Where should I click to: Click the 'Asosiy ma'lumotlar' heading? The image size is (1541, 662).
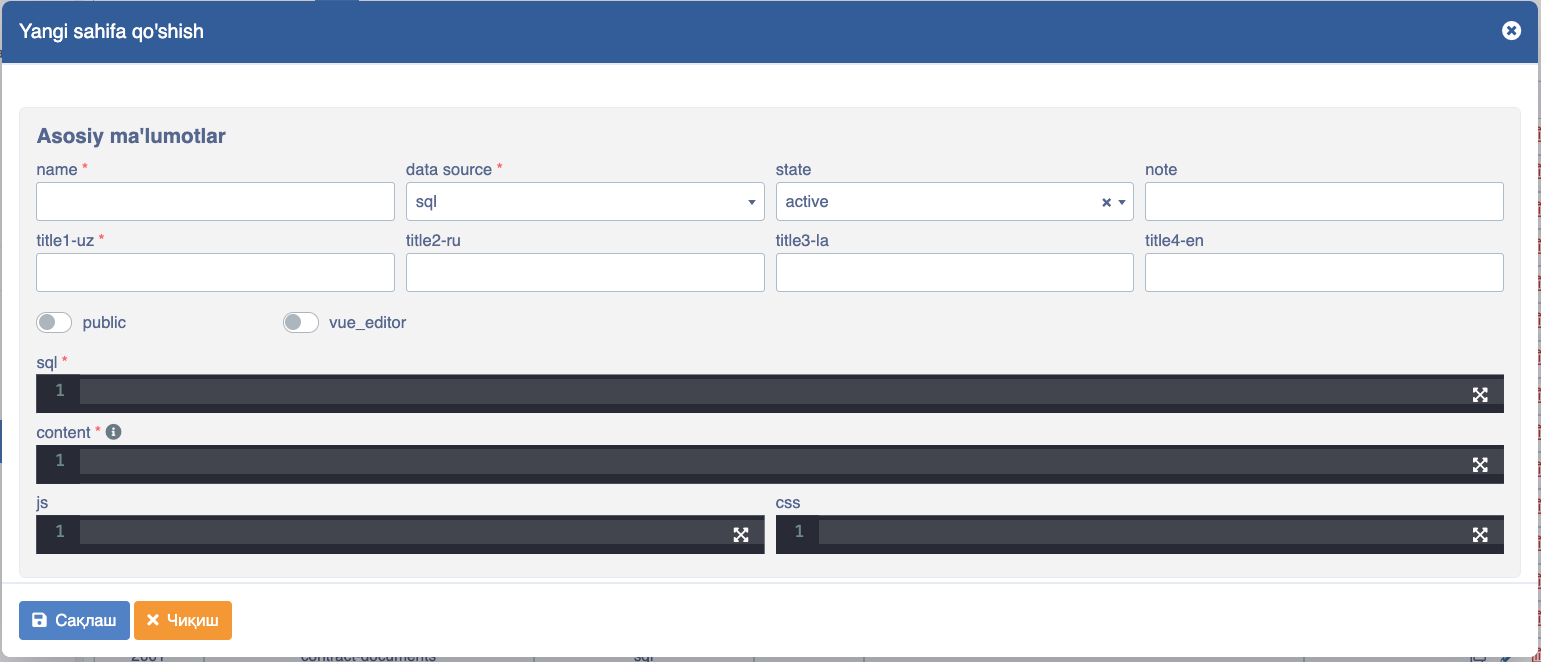point(131,136)
